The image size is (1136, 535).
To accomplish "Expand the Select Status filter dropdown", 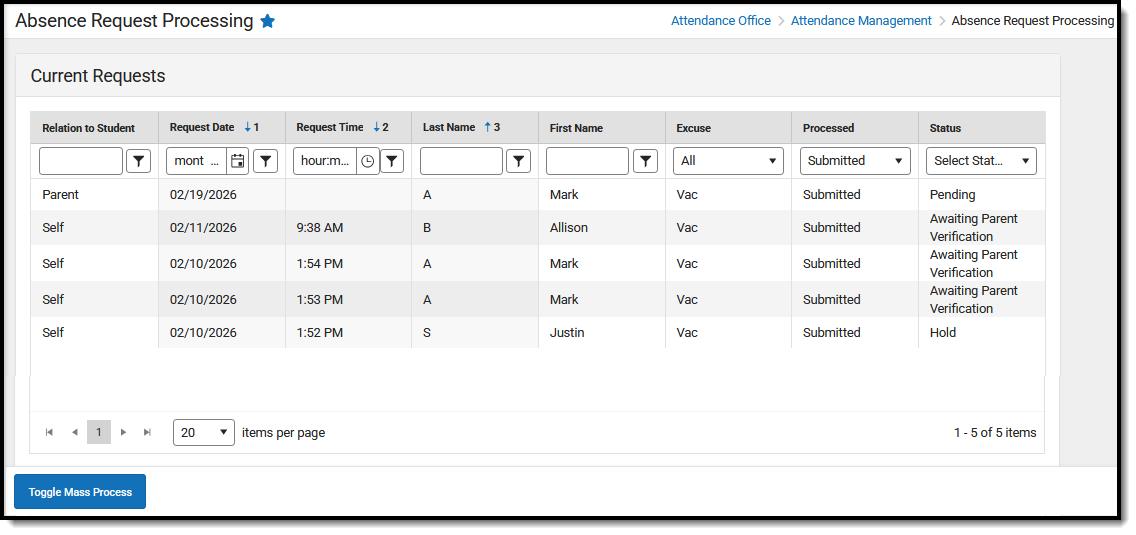I will pyautogui.click(x=981, y=161).
